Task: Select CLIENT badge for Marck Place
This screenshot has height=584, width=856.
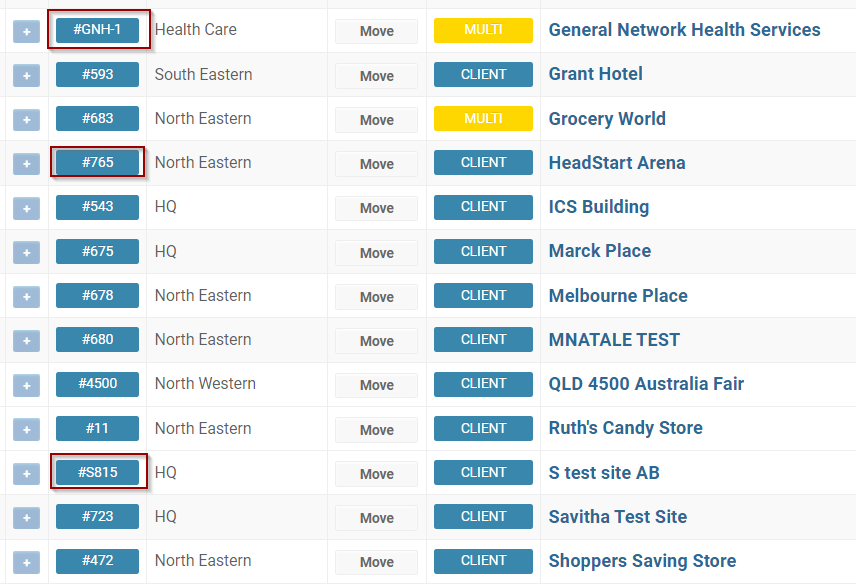Action: coord(483,252)
